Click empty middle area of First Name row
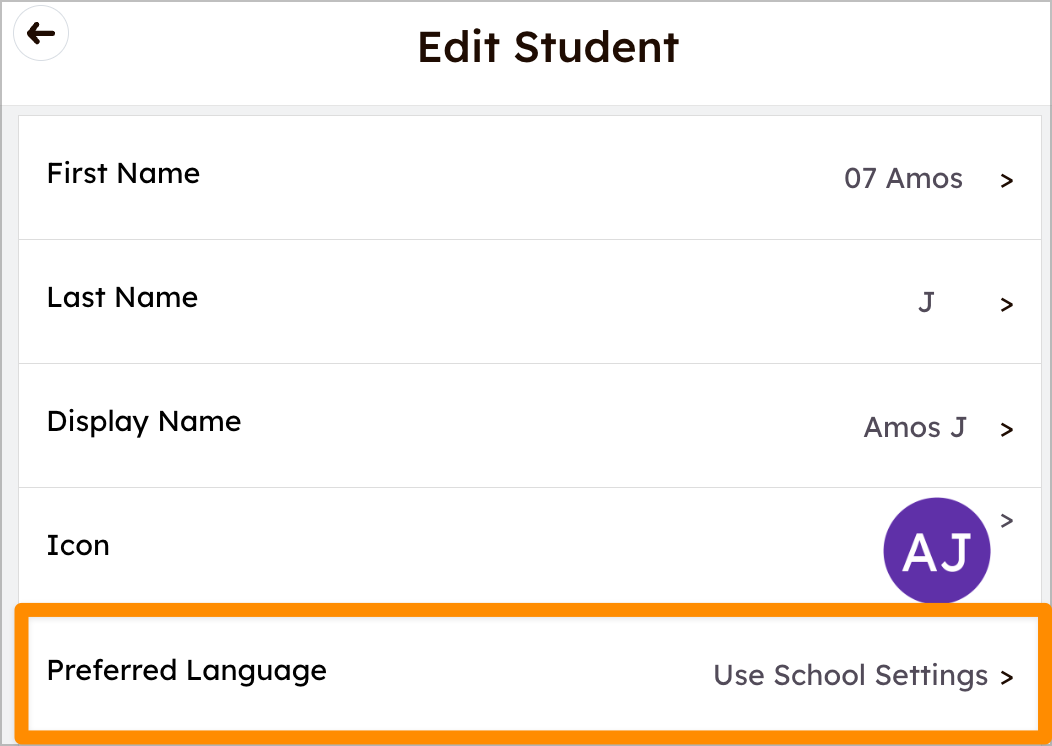 pyautogui.click(x=500, y=178)
